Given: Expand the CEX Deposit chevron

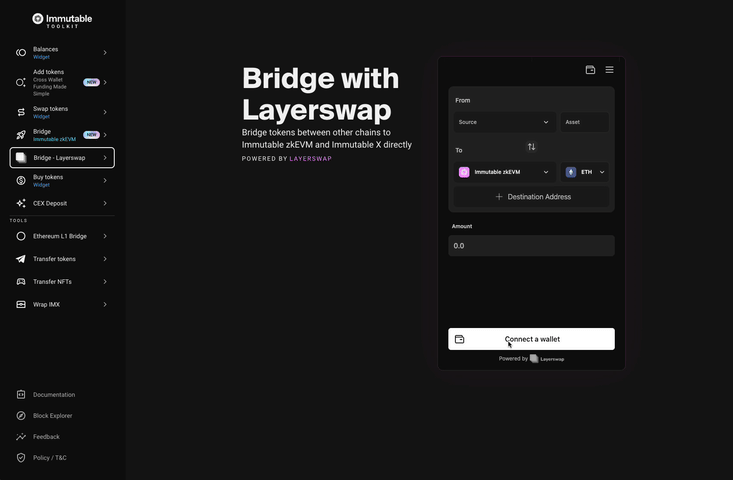Looking at the screenshot, I should (x=105, y=203).
